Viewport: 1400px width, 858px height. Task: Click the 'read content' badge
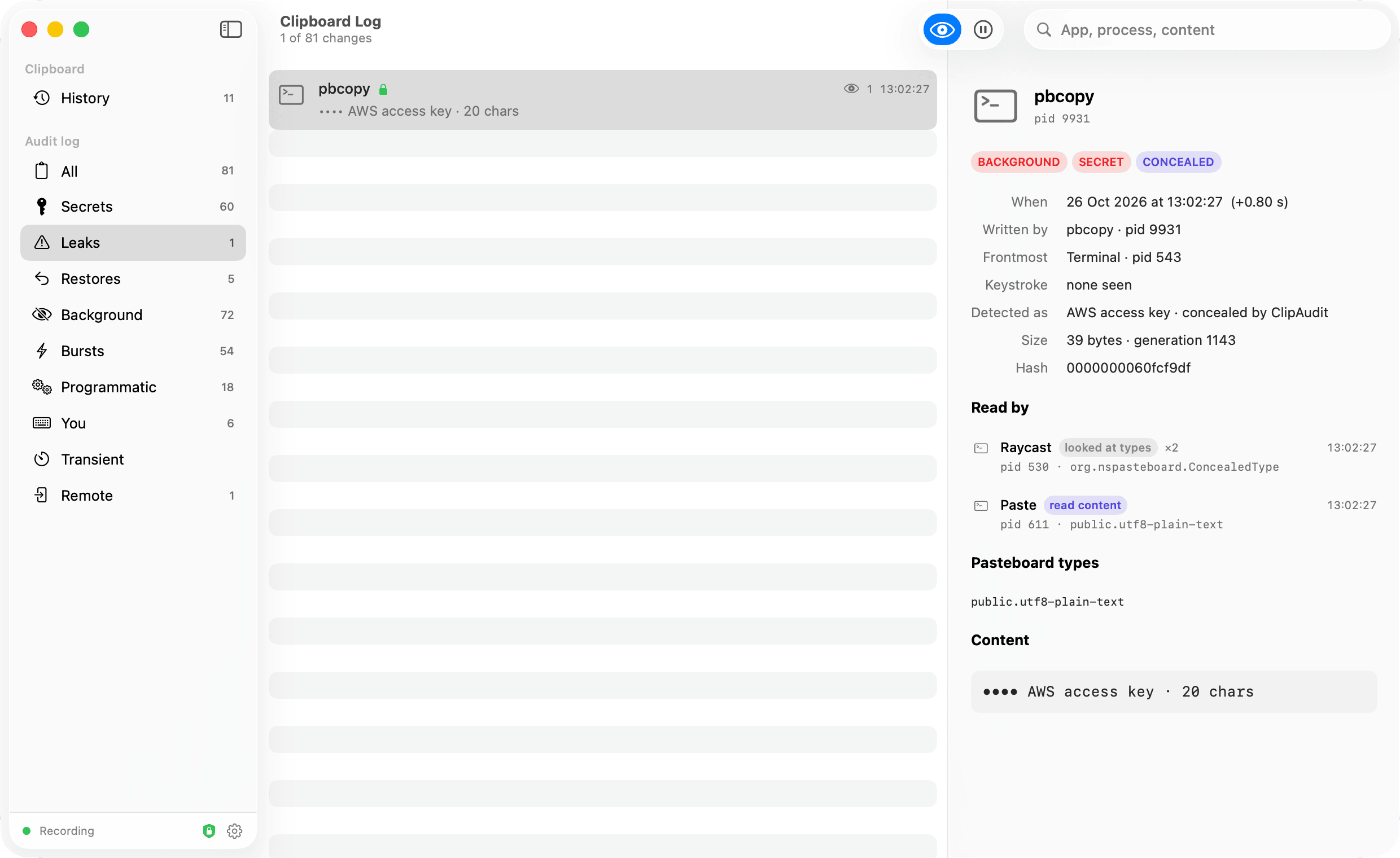[1084, 506]
